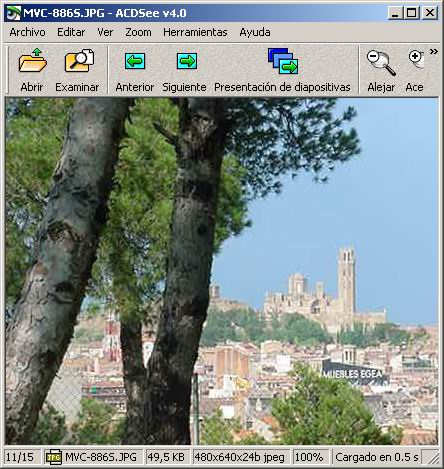Viewport: 444px width, 469px height.
Task: Start the Presentación de diapositivas slideshow
Action: [x=282, y=70]
